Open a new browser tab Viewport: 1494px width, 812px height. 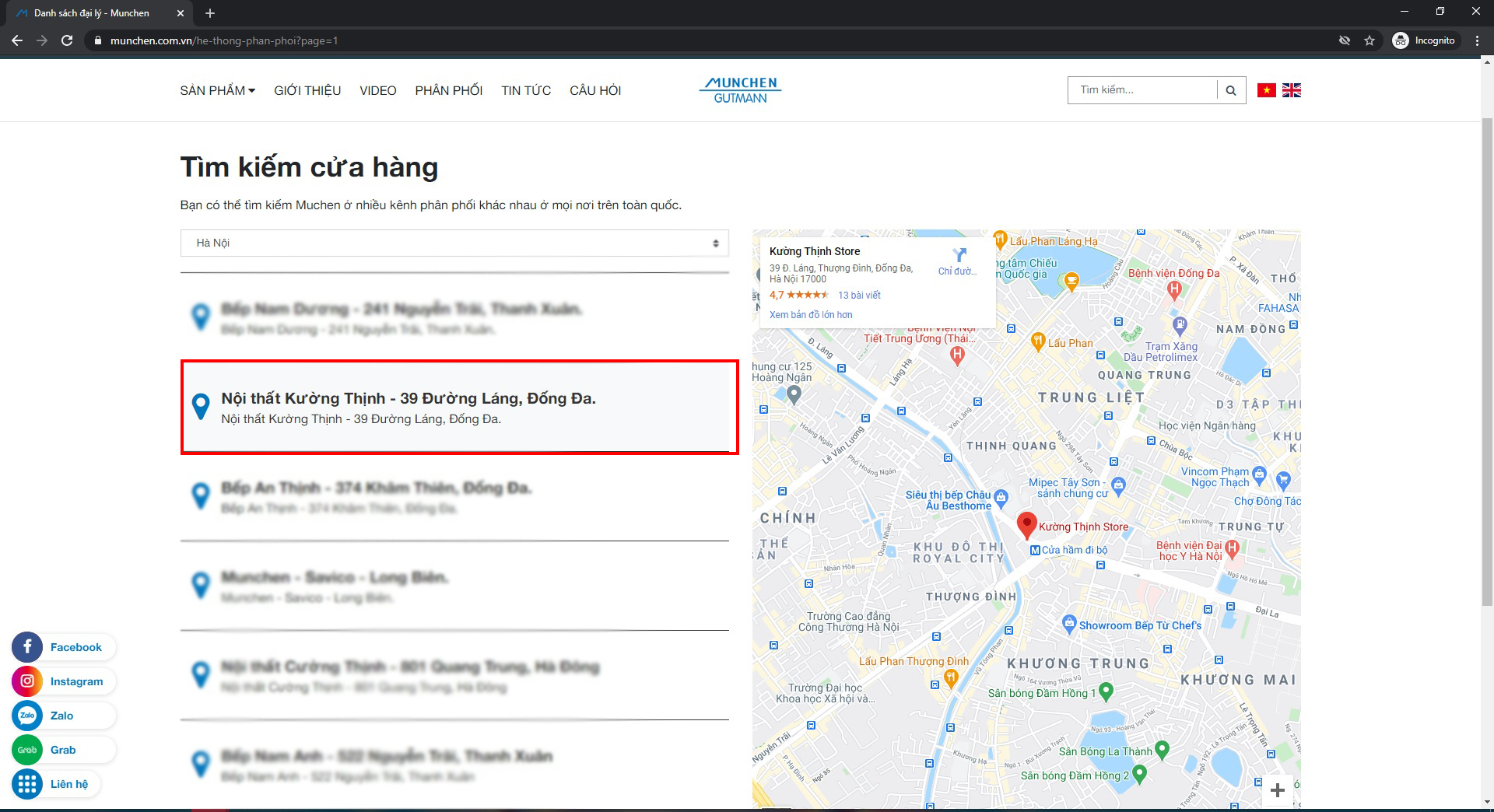[210, 13]
